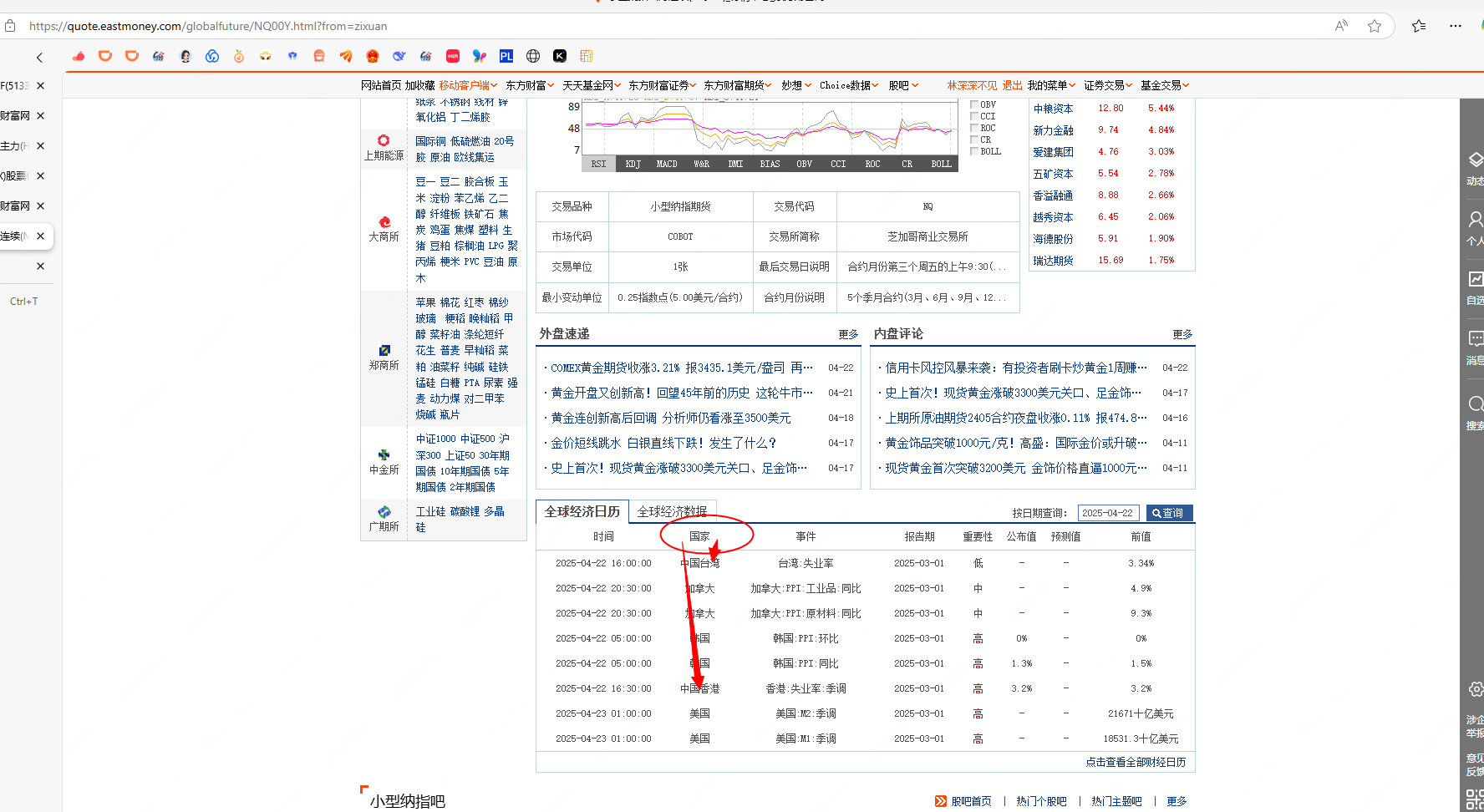Open the favorites list icon in toolbar
Image resolution: width=1484 pixels, height=812 pixels.
[1419, 26]
